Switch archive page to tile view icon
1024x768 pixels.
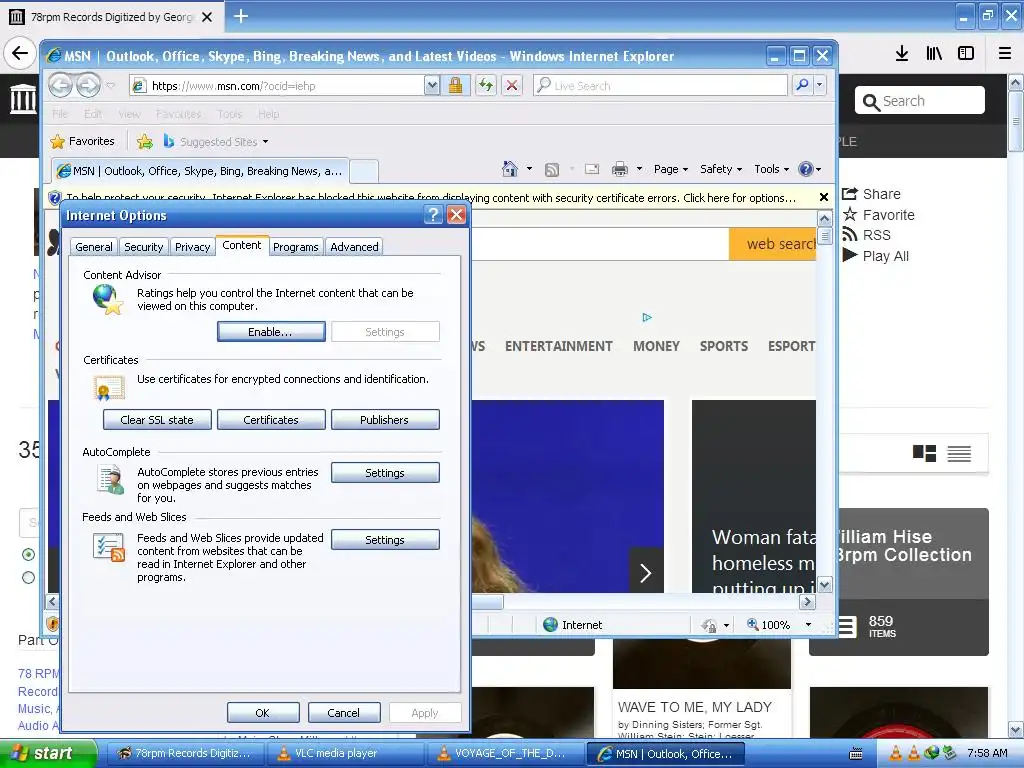click(x=924, y=453)
